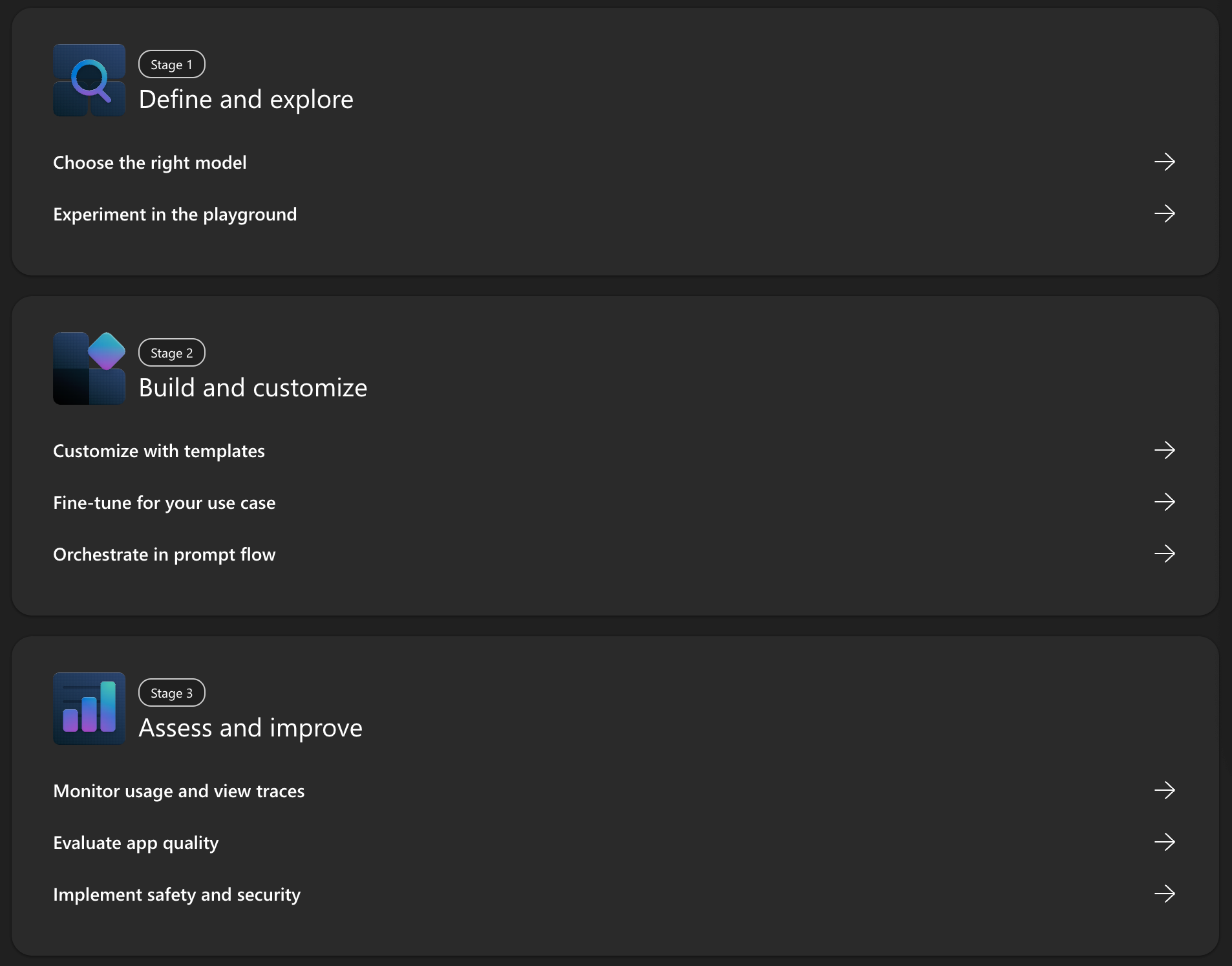Click arrow beside Monitor usage and view traces

tap(1165, 790)
